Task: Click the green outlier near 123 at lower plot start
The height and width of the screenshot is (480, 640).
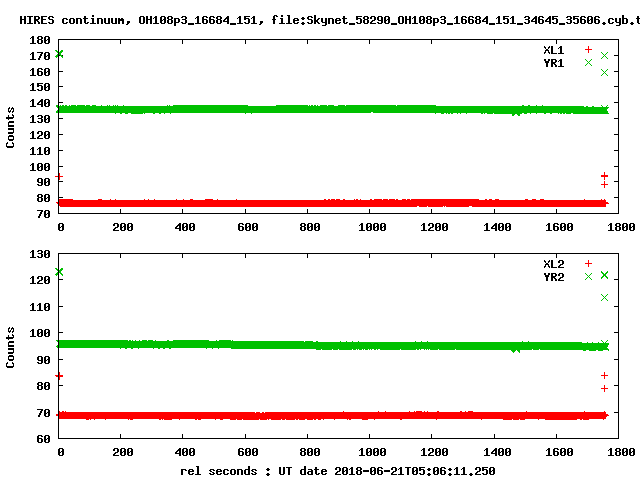Action: 59,272
